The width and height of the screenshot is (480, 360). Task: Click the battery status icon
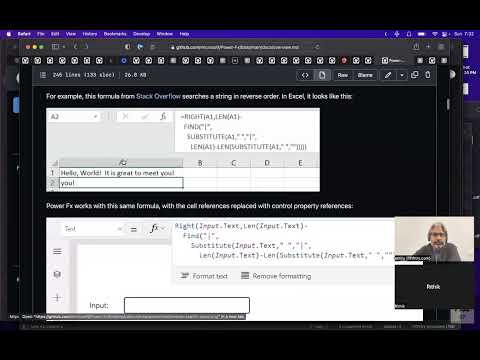[422, 34]
